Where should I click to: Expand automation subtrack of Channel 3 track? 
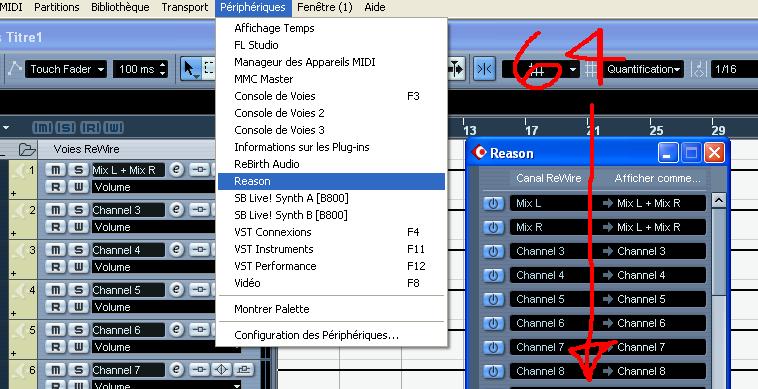[13, 233]
